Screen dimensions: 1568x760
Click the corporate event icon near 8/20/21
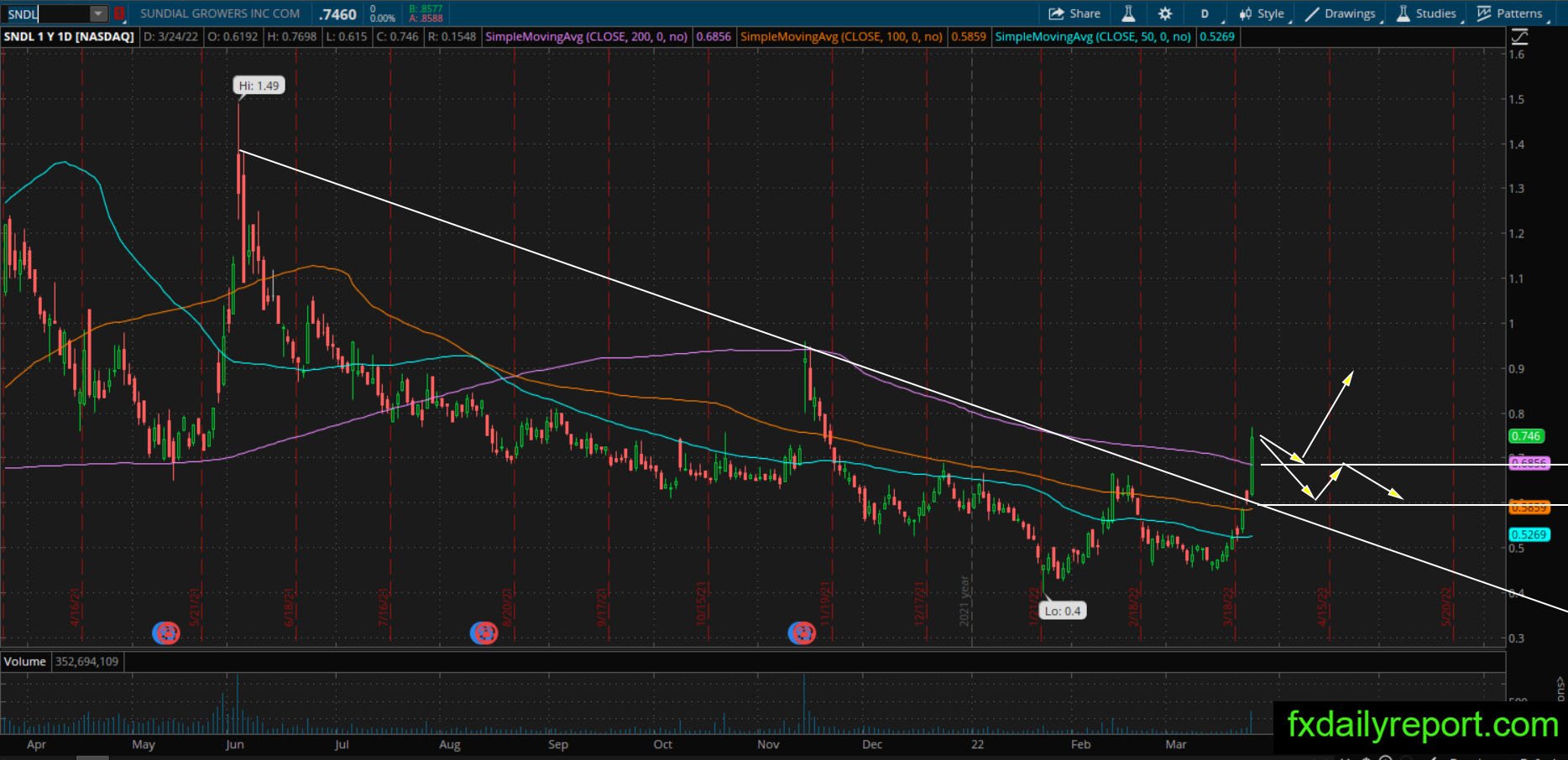[483, 632]
